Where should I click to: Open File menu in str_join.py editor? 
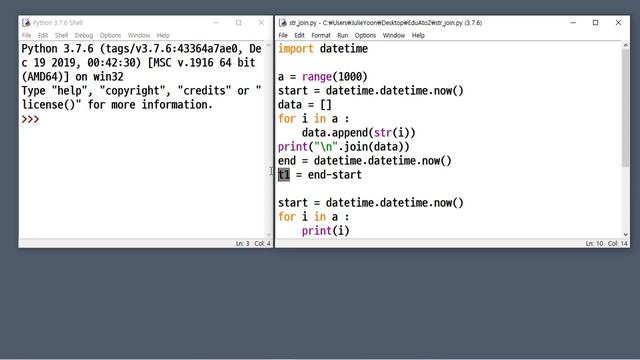click(283, 36)
